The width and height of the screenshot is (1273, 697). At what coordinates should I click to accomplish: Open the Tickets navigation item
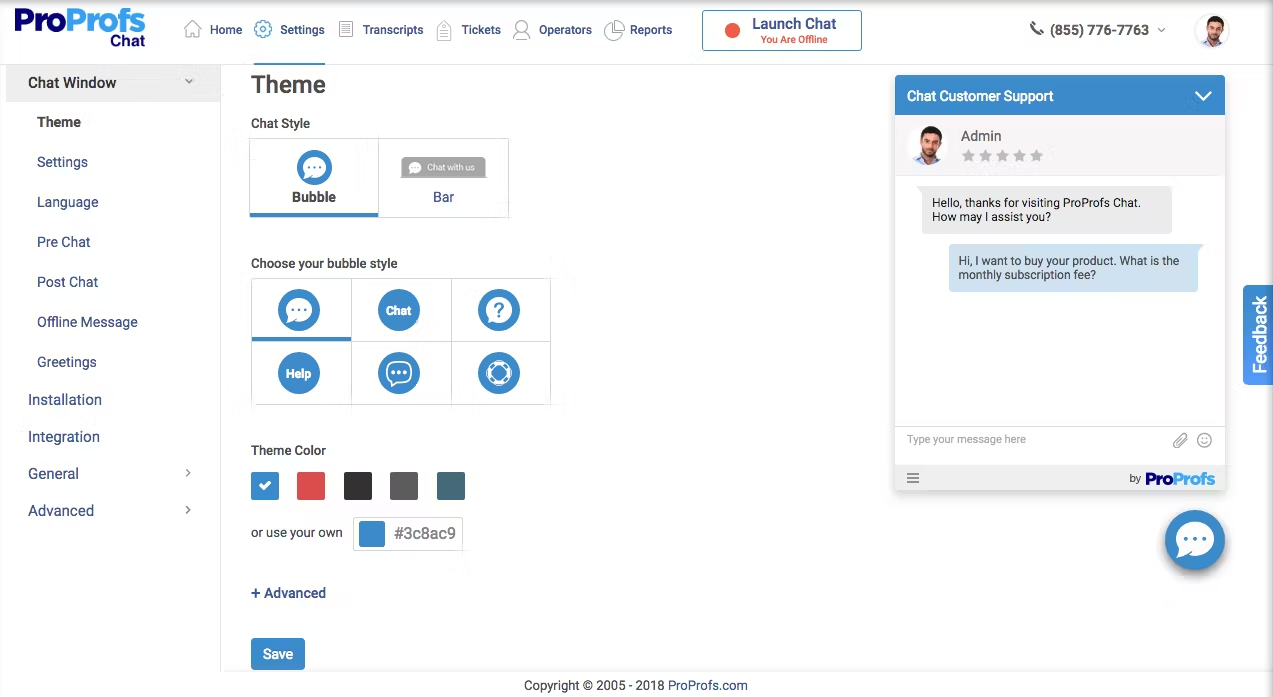(x=469, y=30)
